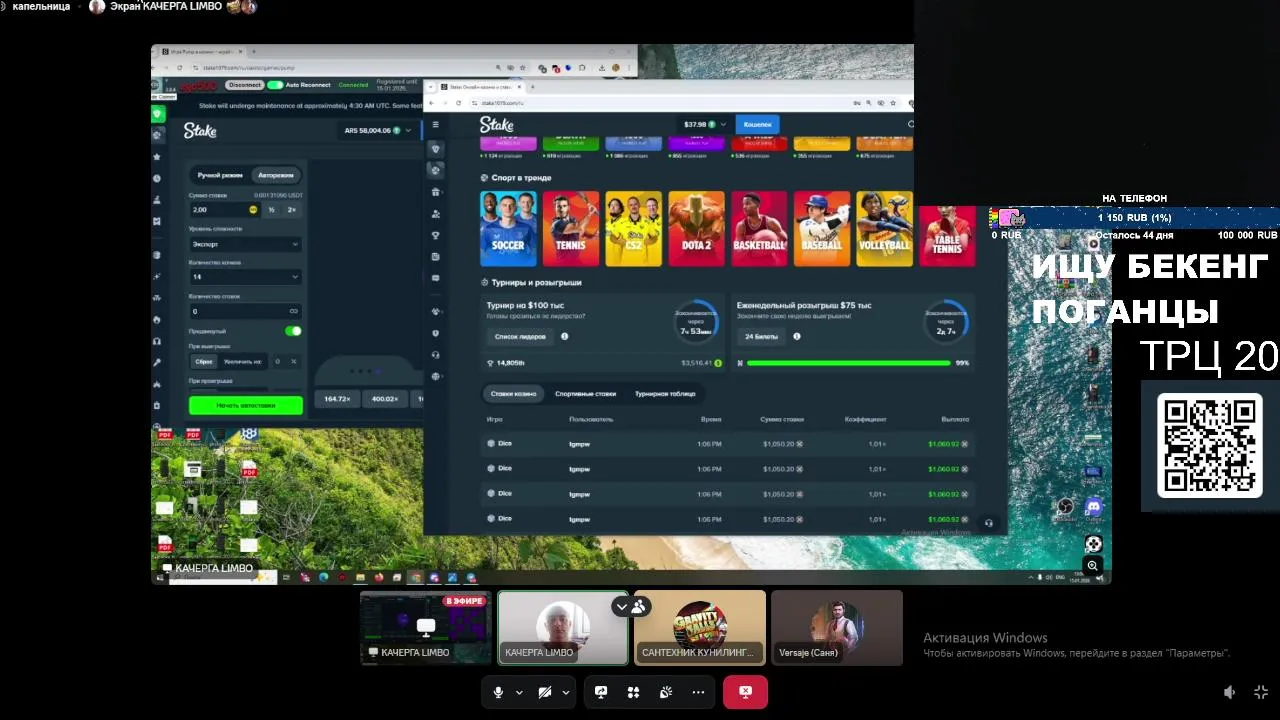Open the TENNIS sport card
Image resolution: width=1280 pixels, height=720 pixels.
[x=571, y=228]
